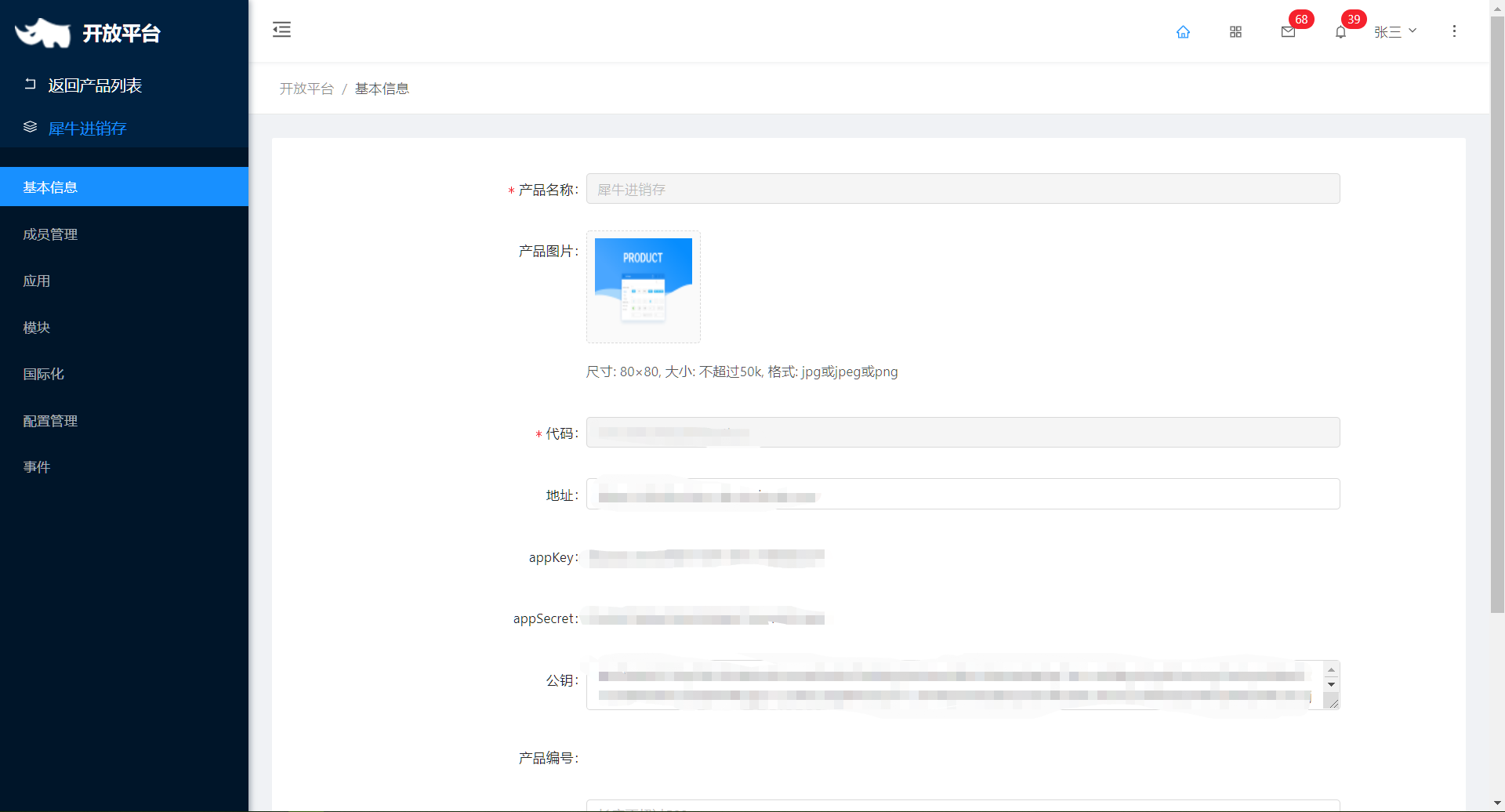Image resolution: width=1505 pixels, height=812 pixels.
Task: Go to home via the house icon
Action: coord(1183,31)
